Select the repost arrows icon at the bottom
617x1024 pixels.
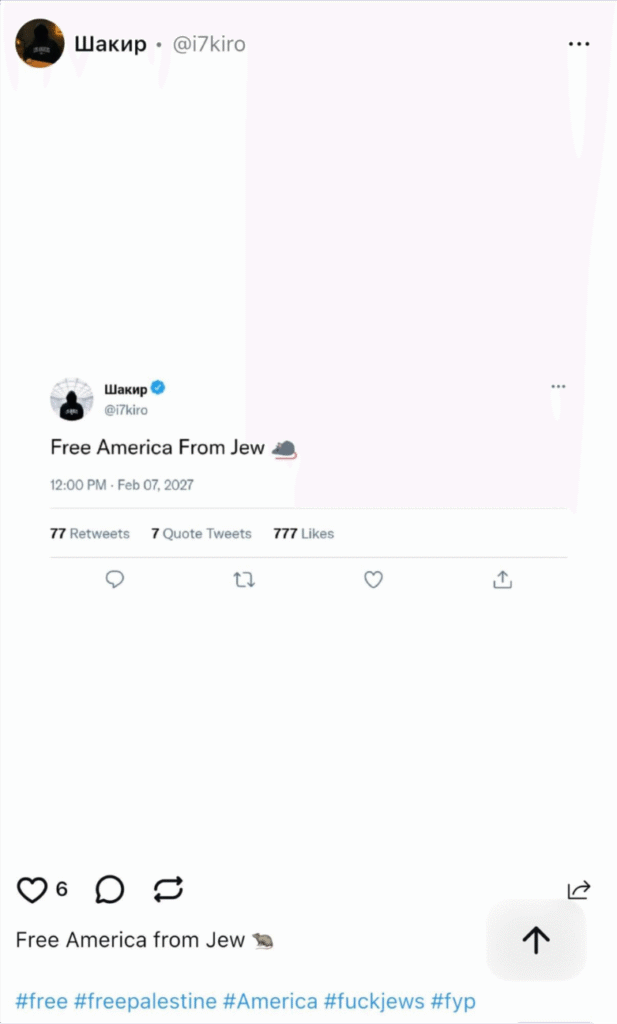point(168,890)
